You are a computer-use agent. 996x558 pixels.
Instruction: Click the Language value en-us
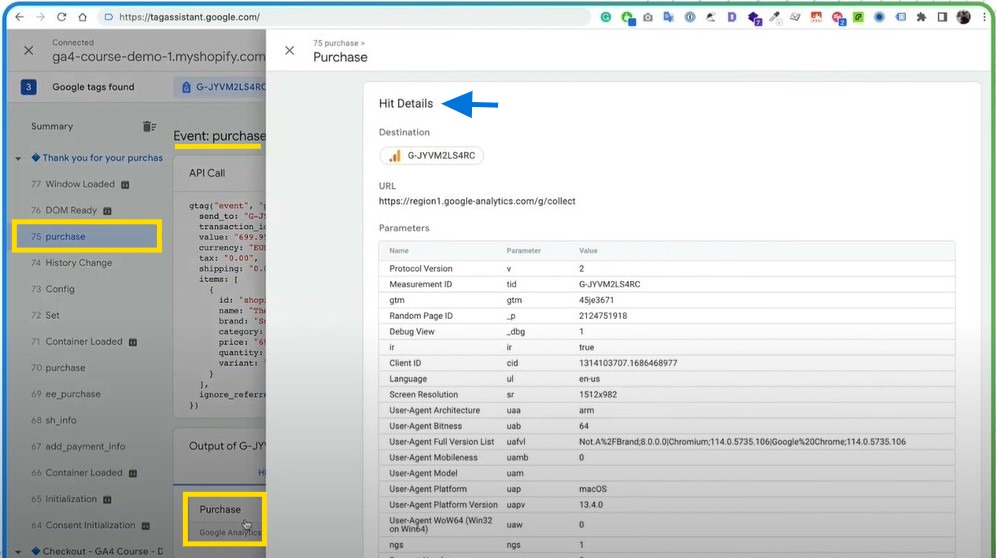589,379
